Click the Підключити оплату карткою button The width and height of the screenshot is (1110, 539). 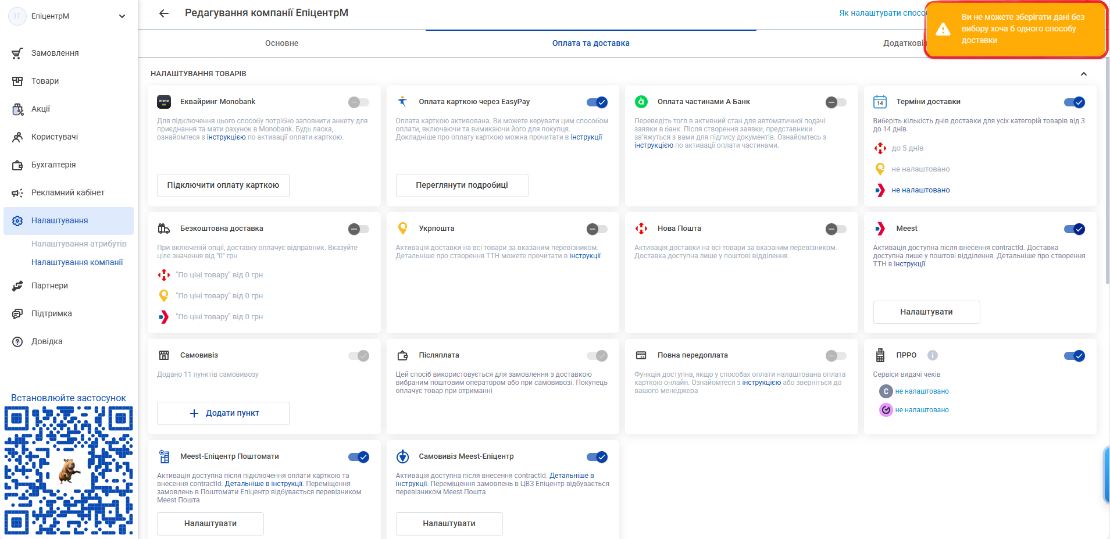coord(223,186)
